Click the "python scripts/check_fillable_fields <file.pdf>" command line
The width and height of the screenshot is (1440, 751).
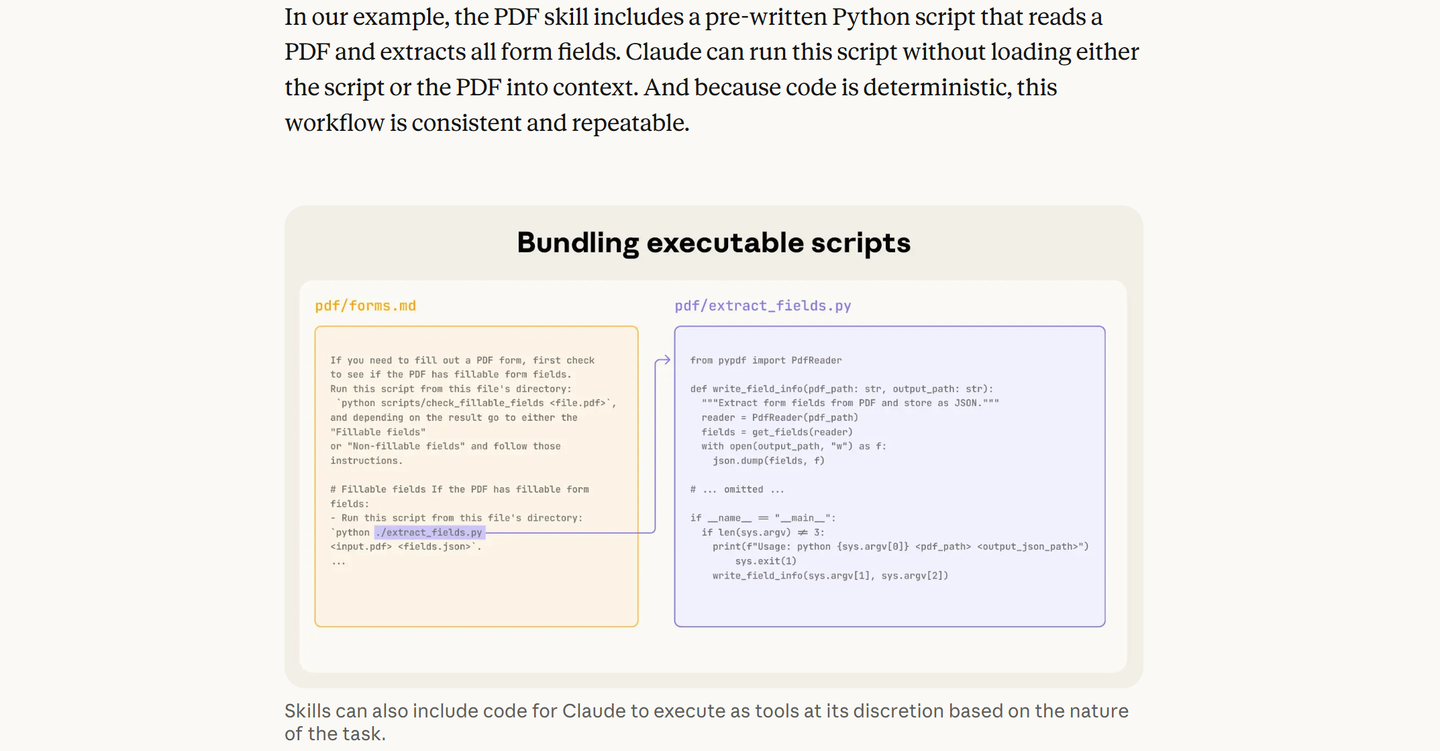477,403
